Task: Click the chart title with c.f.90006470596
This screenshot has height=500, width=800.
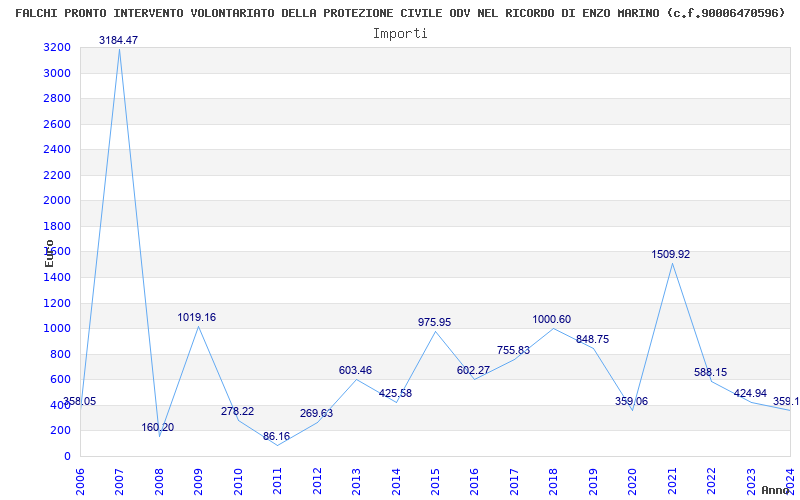Action: pos(400,13)
